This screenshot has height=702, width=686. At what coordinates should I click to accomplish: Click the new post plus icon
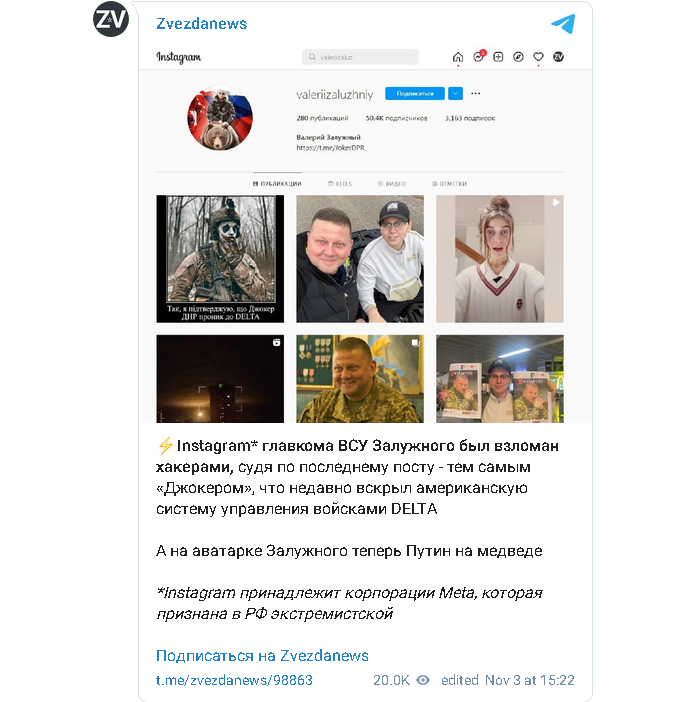click(x=498, y=57)
